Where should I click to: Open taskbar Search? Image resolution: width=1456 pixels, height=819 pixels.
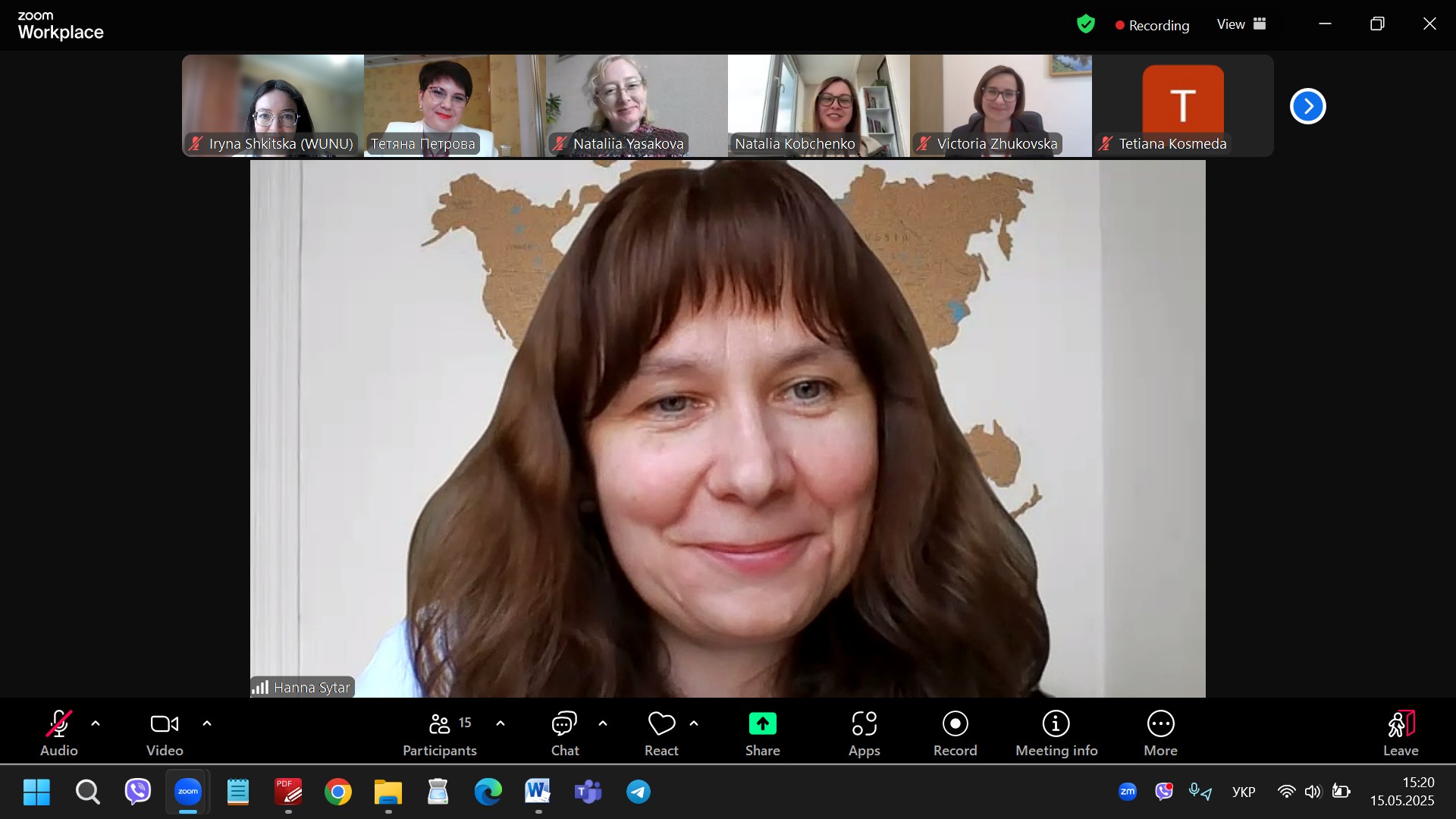pyautogui.click(x=87, y=792)
